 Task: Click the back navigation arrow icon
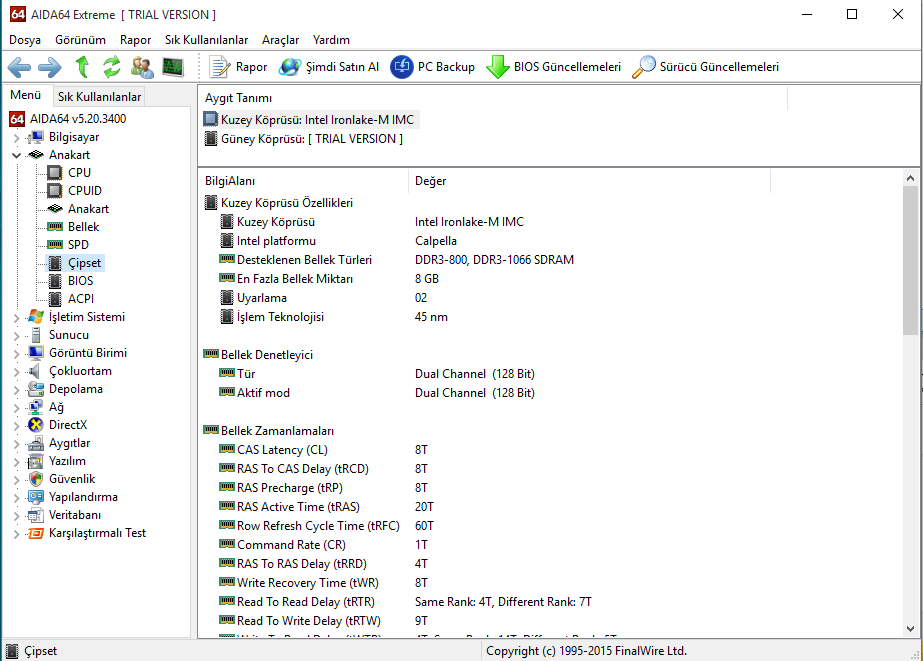[x=19, y=67]
